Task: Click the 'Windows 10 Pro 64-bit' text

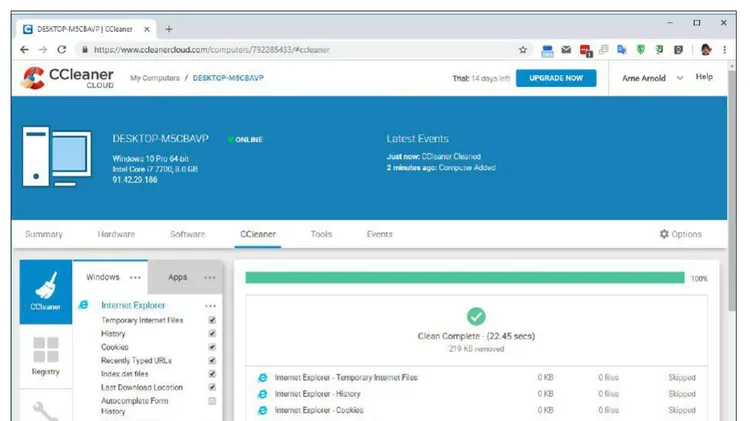Action: pos(151,158)
